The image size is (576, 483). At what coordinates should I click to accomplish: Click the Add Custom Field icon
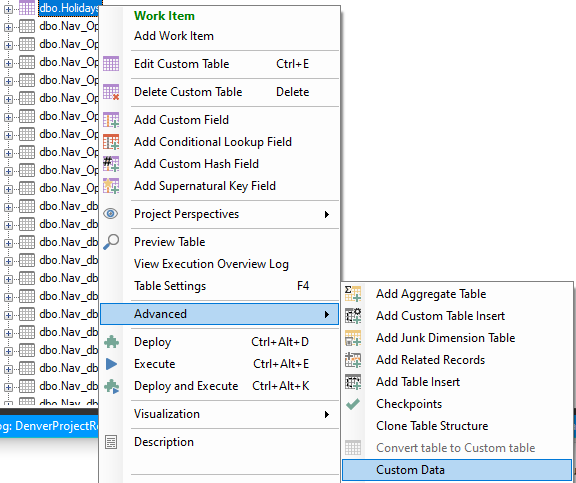click(111, 120)
